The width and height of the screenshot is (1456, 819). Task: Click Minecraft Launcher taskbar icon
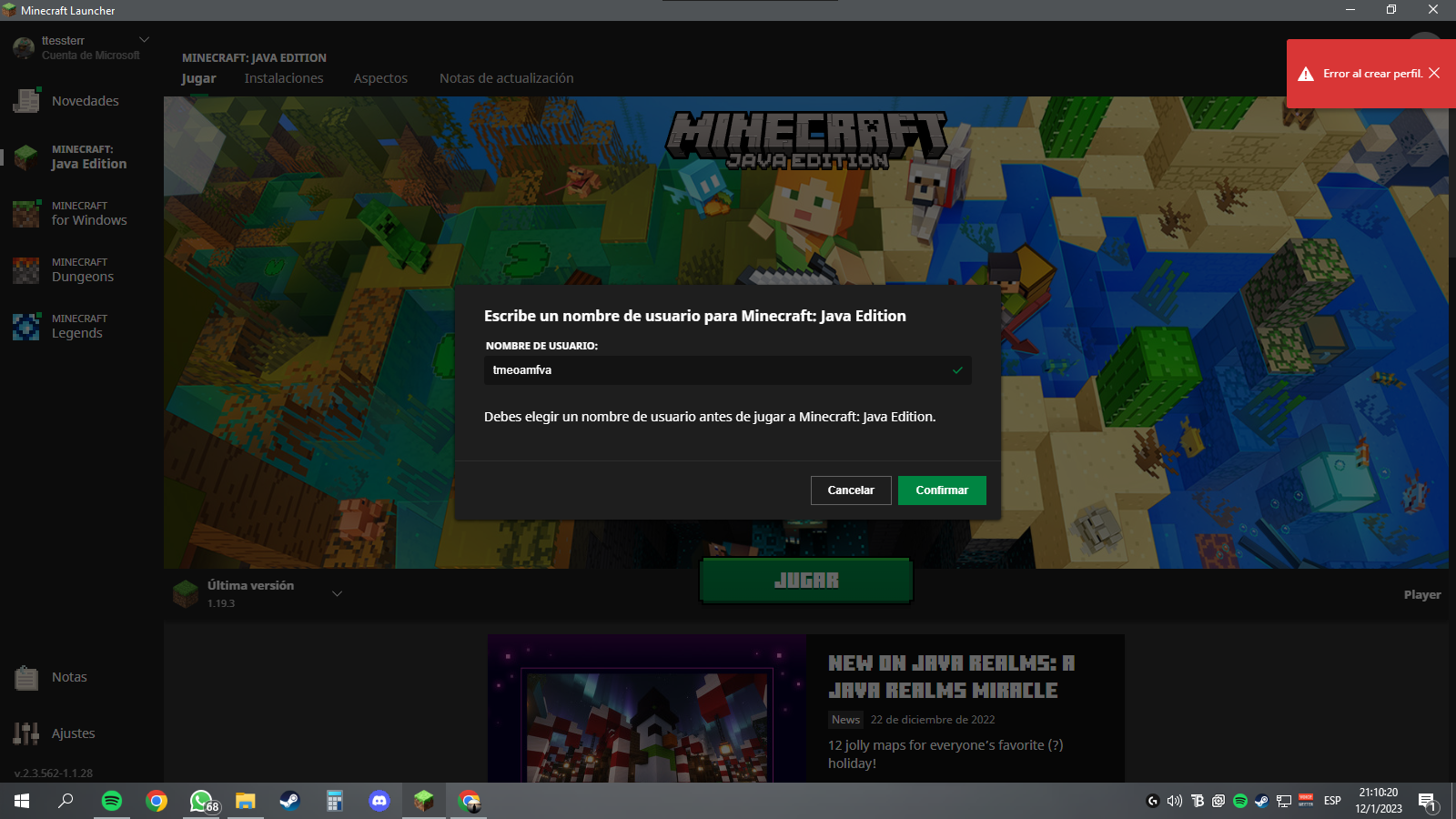tap(424, 801)
